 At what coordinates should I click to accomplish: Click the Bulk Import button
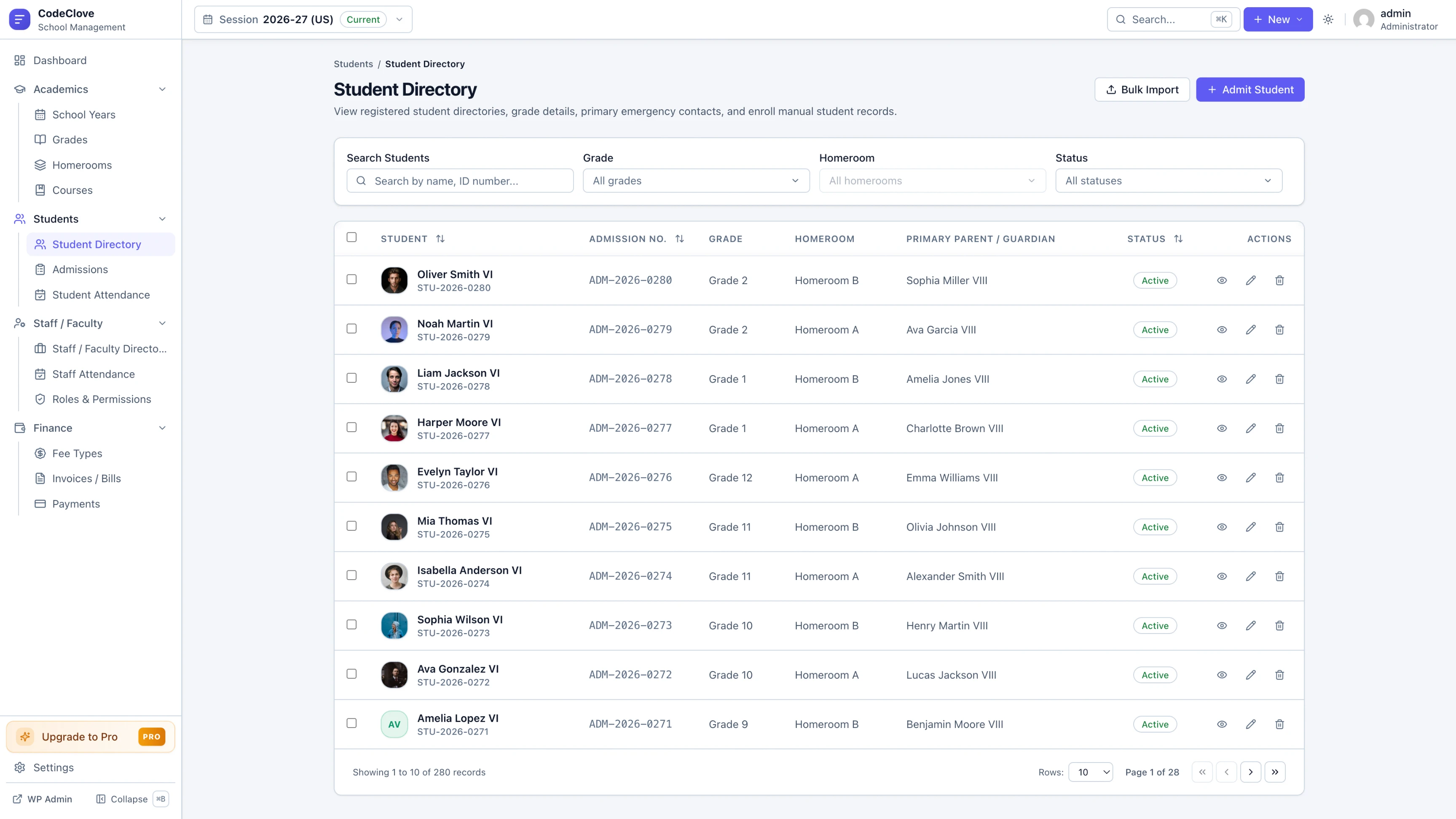coord(1142,89)
